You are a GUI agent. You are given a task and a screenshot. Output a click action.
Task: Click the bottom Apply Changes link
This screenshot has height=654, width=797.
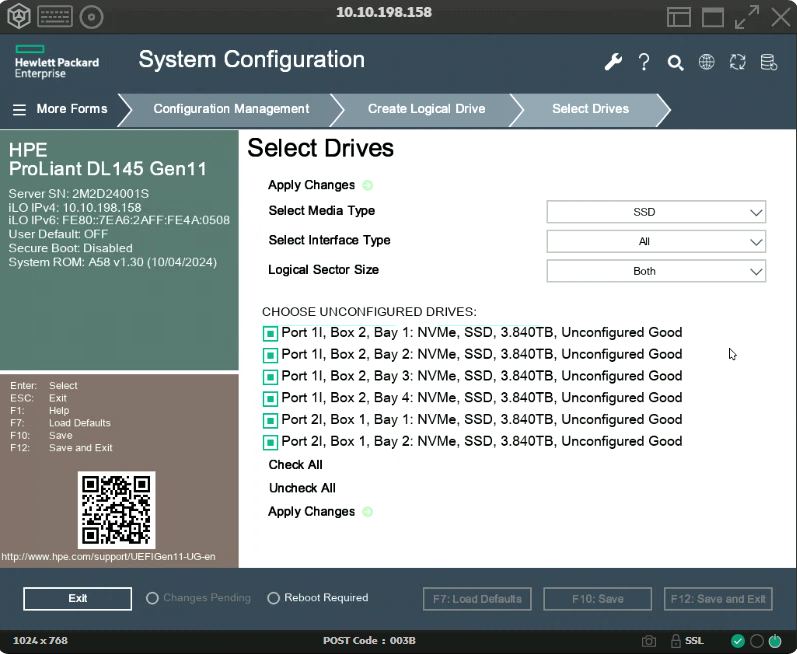point(312,512)
